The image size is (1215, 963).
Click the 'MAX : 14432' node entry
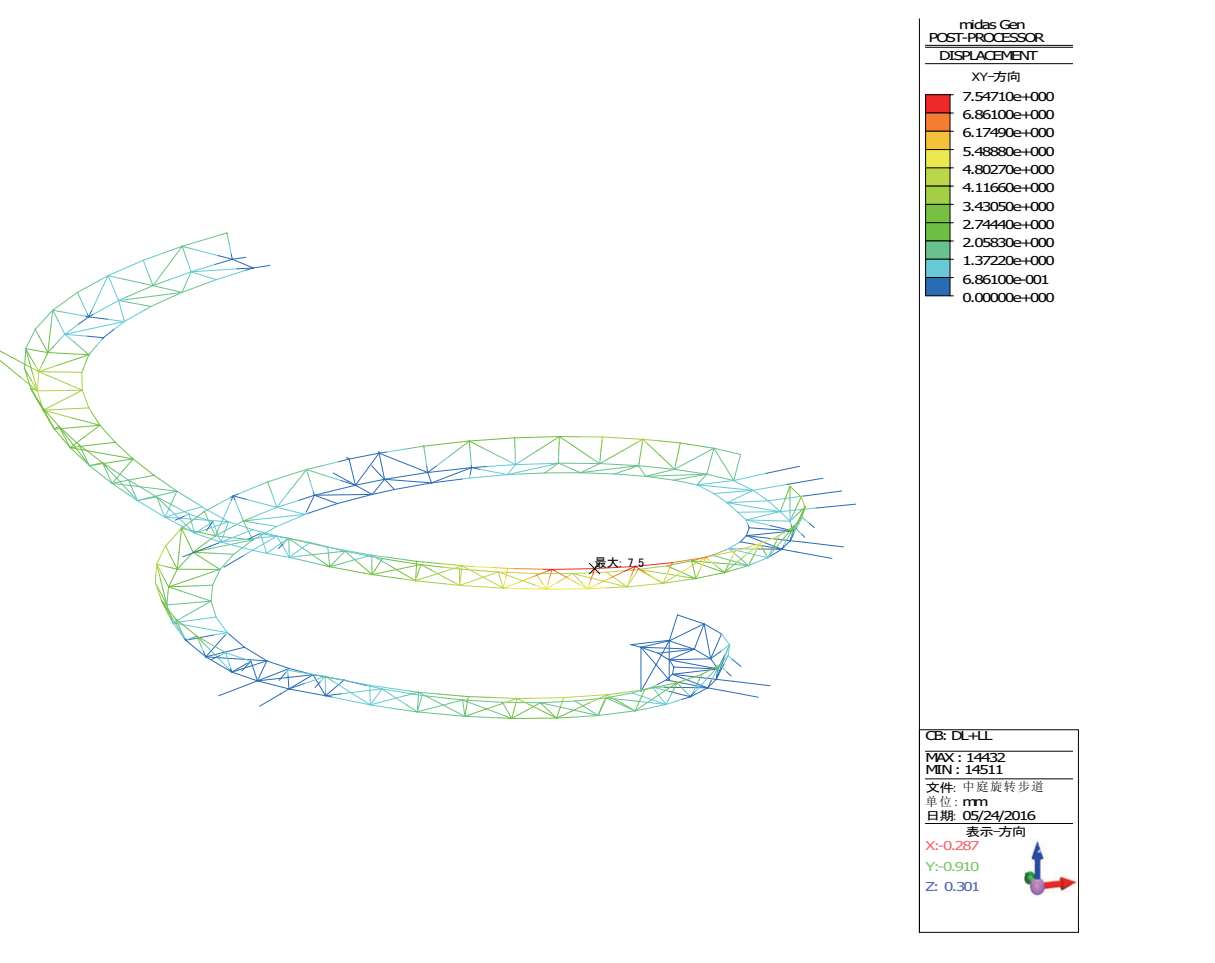tap(964, 757)
